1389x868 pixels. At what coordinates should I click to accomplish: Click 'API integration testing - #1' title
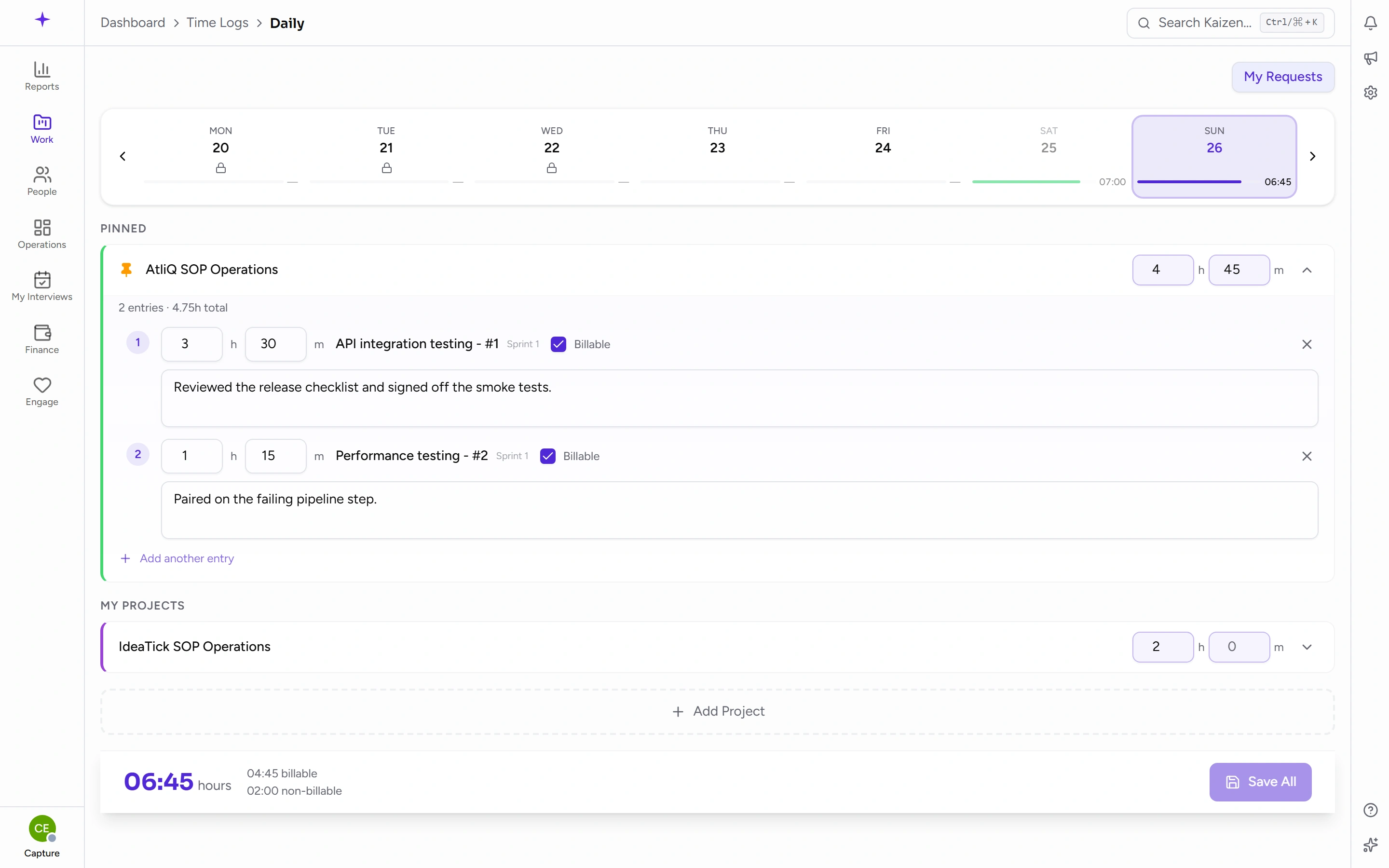pos(417,344)
